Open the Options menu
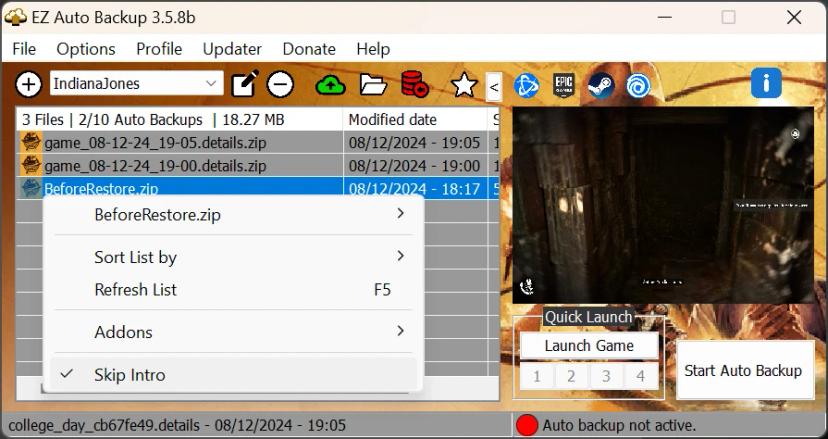 86,49
